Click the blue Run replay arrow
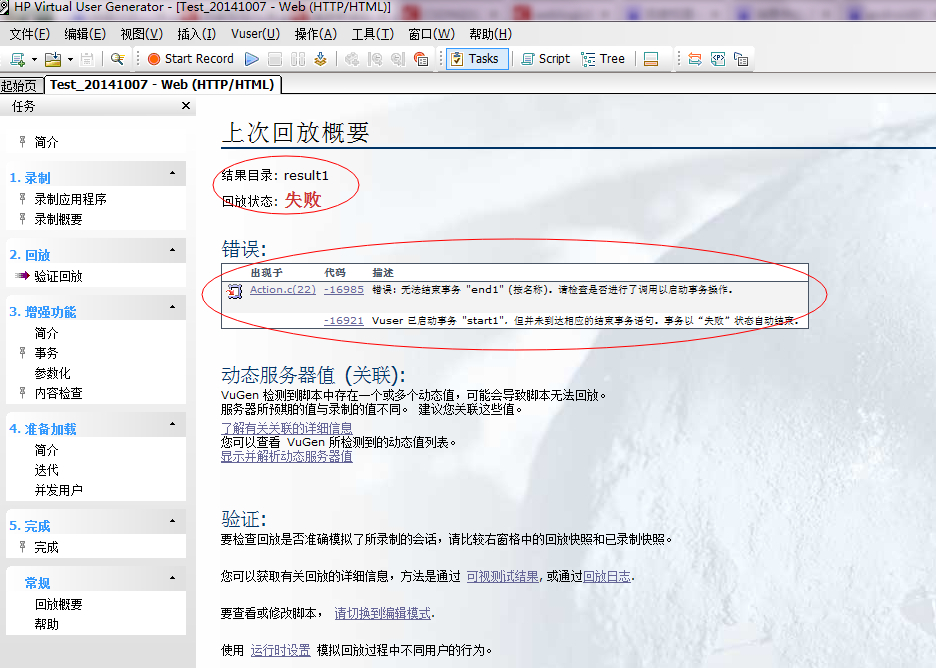The height and width of the screenshot is (668, 936). 252,59
